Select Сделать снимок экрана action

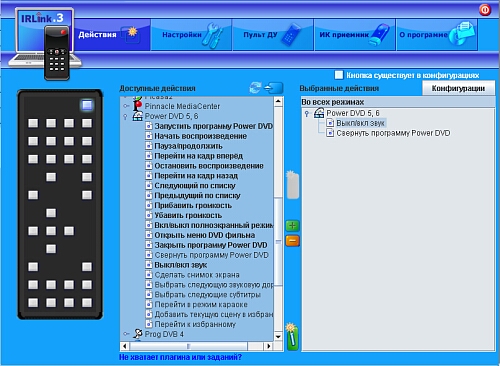coord(197,275)
